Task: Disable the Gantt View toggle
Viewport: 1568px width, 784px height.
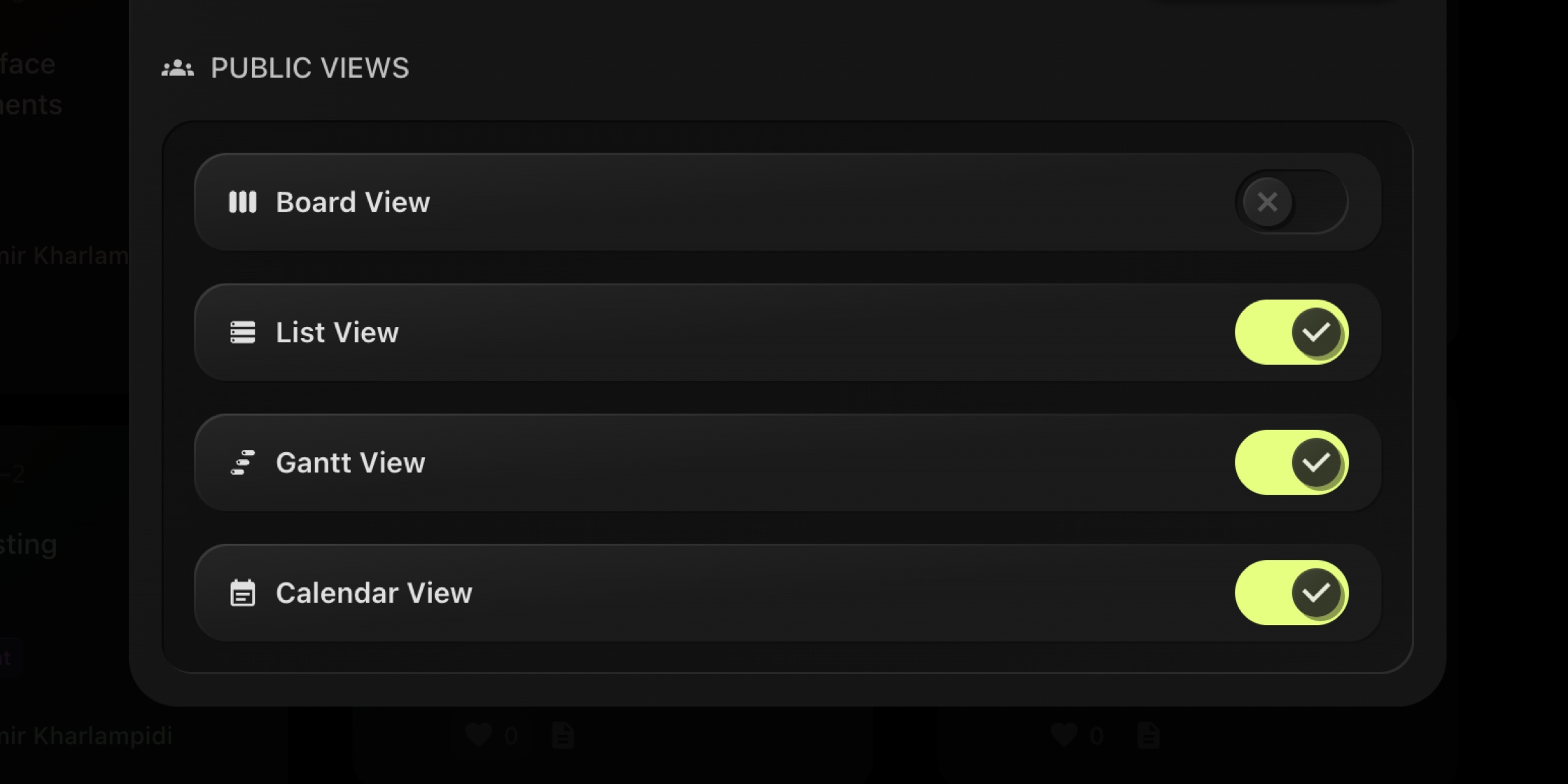Action: point(1291,463)
